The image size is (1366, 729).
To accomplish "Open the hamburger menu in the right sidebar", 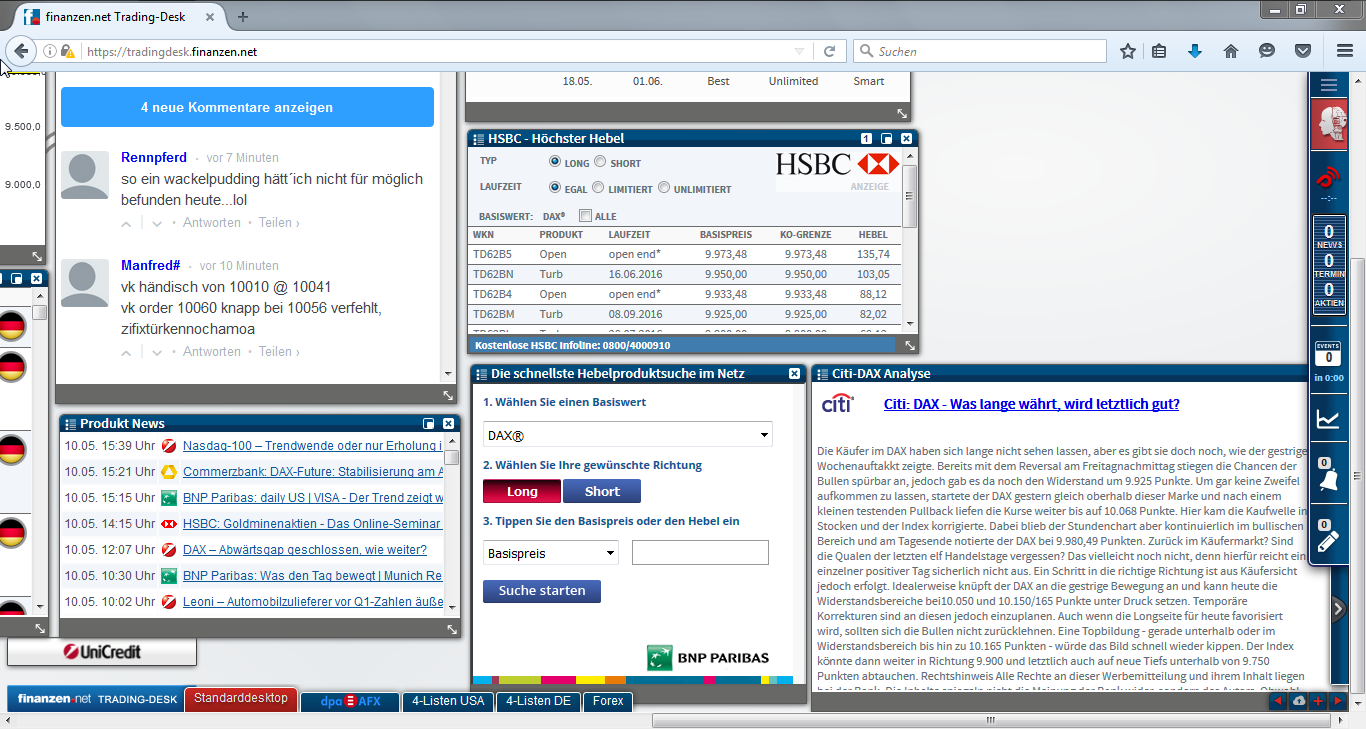I will (1329, 85).
